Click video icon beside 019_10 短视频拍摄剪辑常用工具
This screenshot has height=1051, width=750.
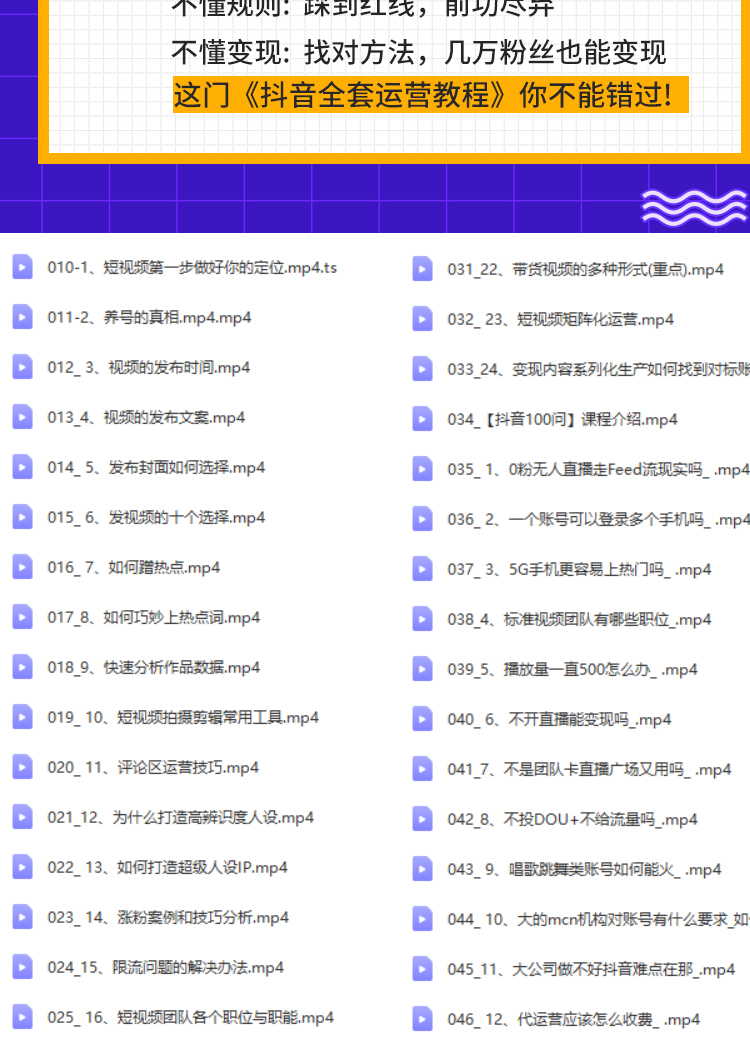[22, 717]
